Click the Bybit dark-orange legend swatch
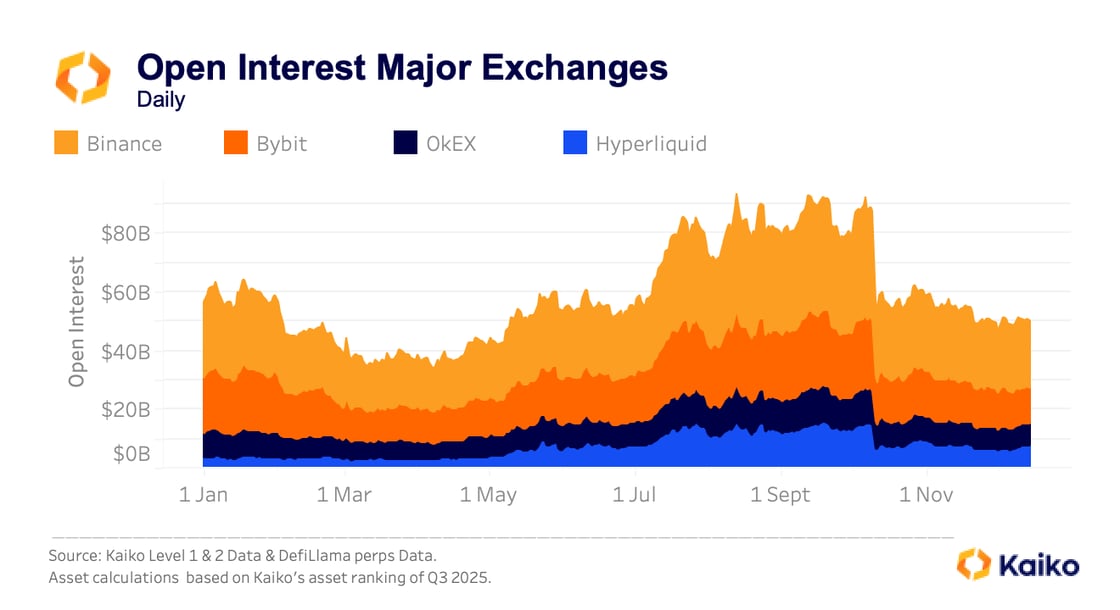The image size is (1120, 610). pos(236,143)
